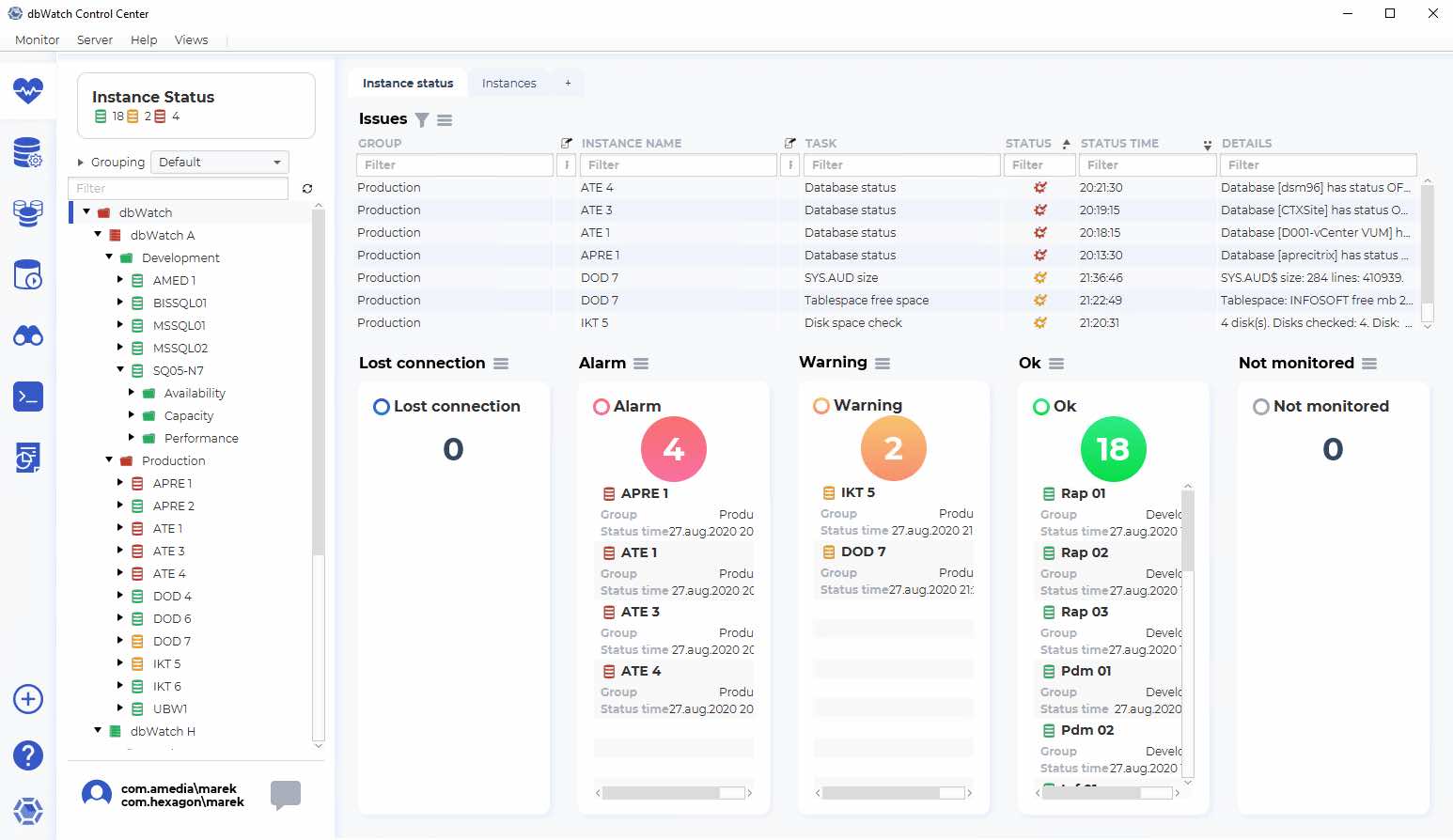Sort by the STATUS column header

[x=1028, y=144]
